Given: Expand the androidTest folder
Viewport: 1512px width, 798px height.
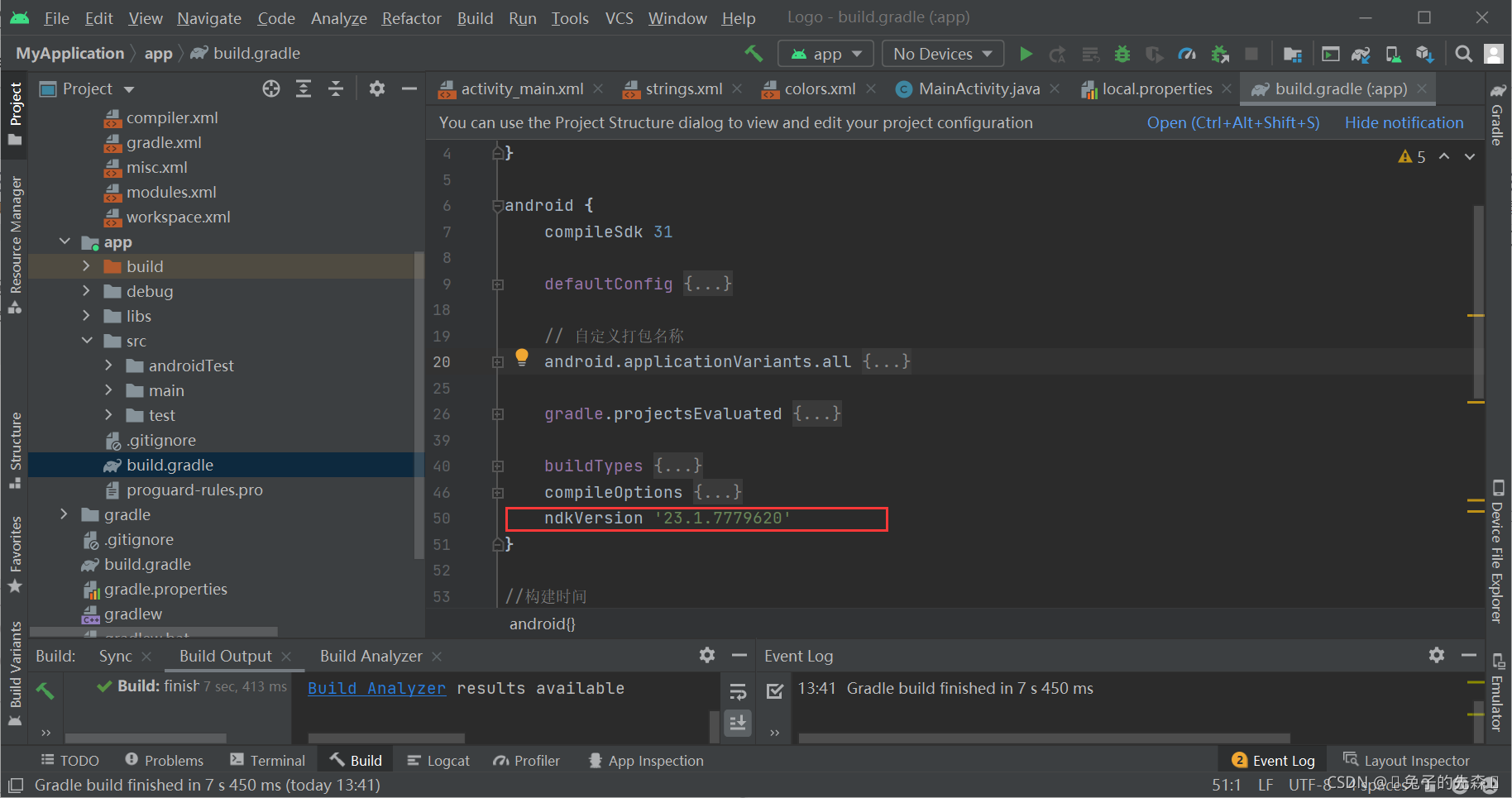Looking at the screenshot, I should click(x=108, y=366).
